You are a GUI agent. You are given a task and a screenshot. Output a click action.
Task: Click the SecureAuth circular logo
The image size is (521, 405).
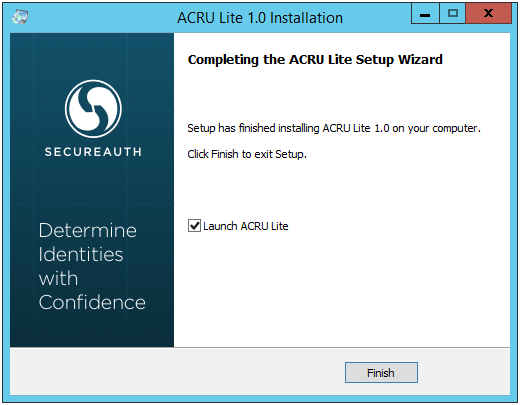(93, 109)
